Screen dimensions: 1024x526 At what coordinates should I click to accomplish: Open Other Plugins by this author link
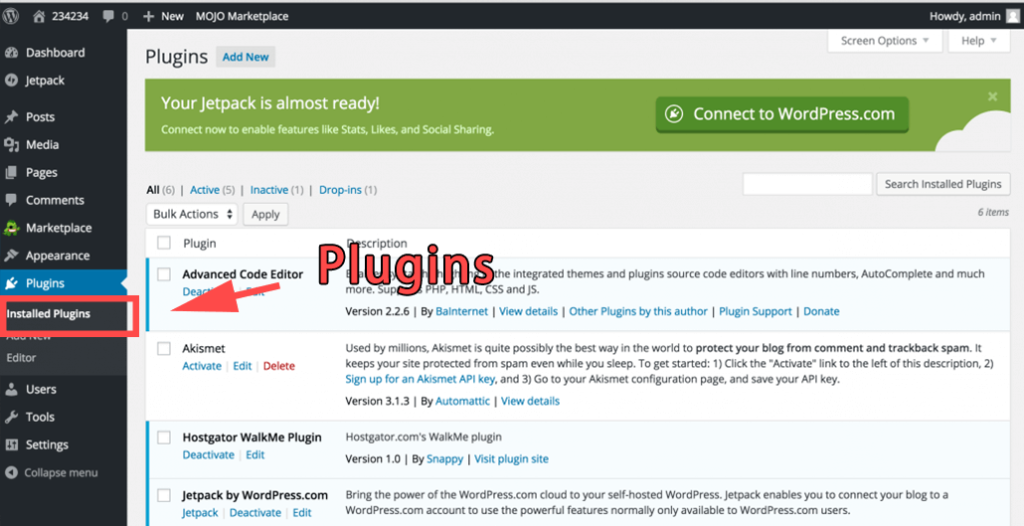click(638, 312)
